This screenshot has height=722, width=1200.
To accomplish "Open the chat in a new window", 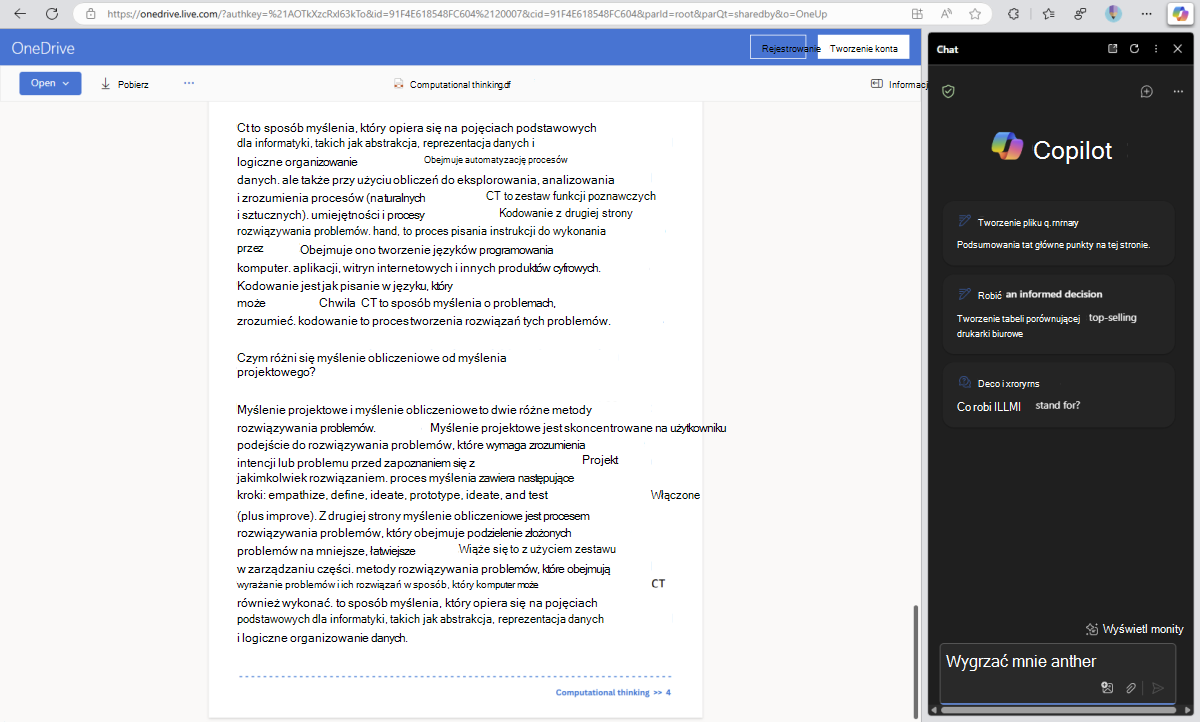I will pyautogui.click(x=1113, y=49).
